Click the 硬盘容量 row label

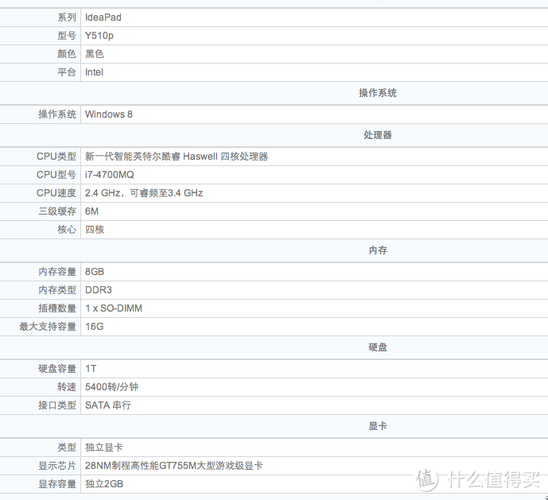click(x=57, y=369)
